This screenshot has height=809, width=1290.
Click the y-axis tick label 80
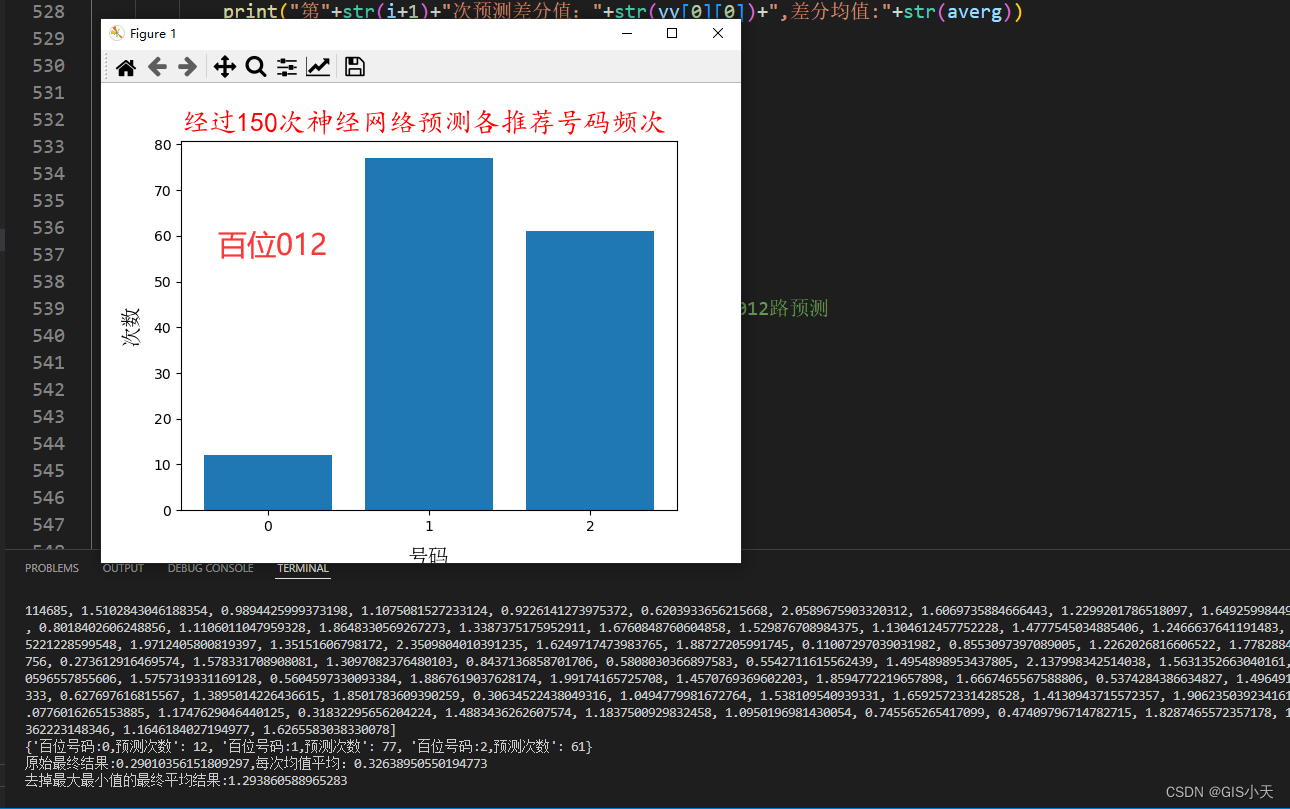(x=164, y=144)
